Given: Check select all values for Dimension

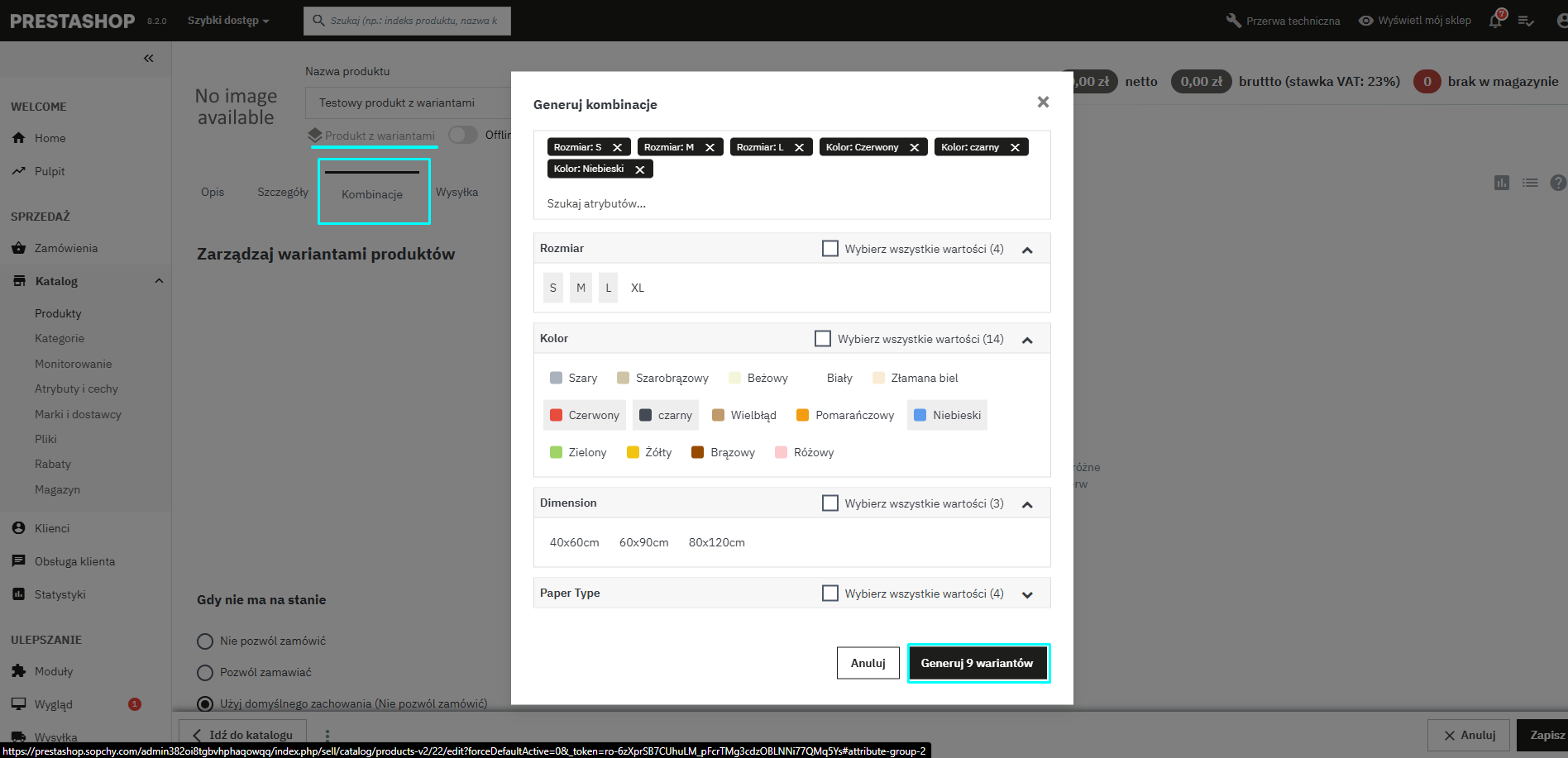Looking at the screenshot, I should click(830, 503).
